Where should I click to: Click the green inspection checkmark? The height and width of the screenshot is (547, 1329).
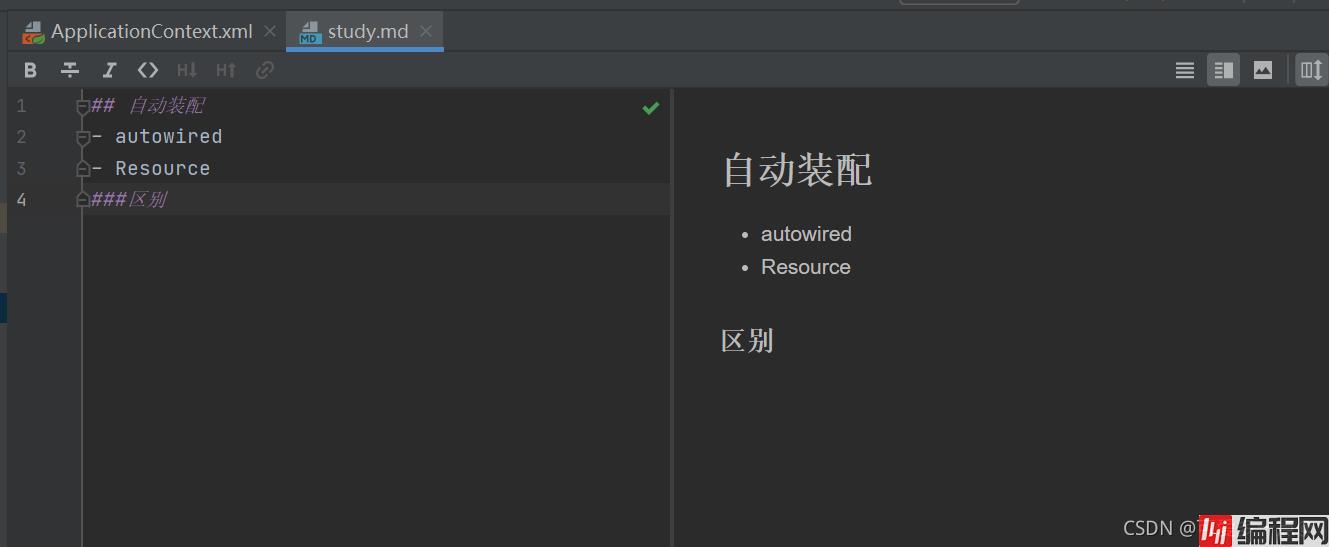pyautogui.click(x=651, y=108)
